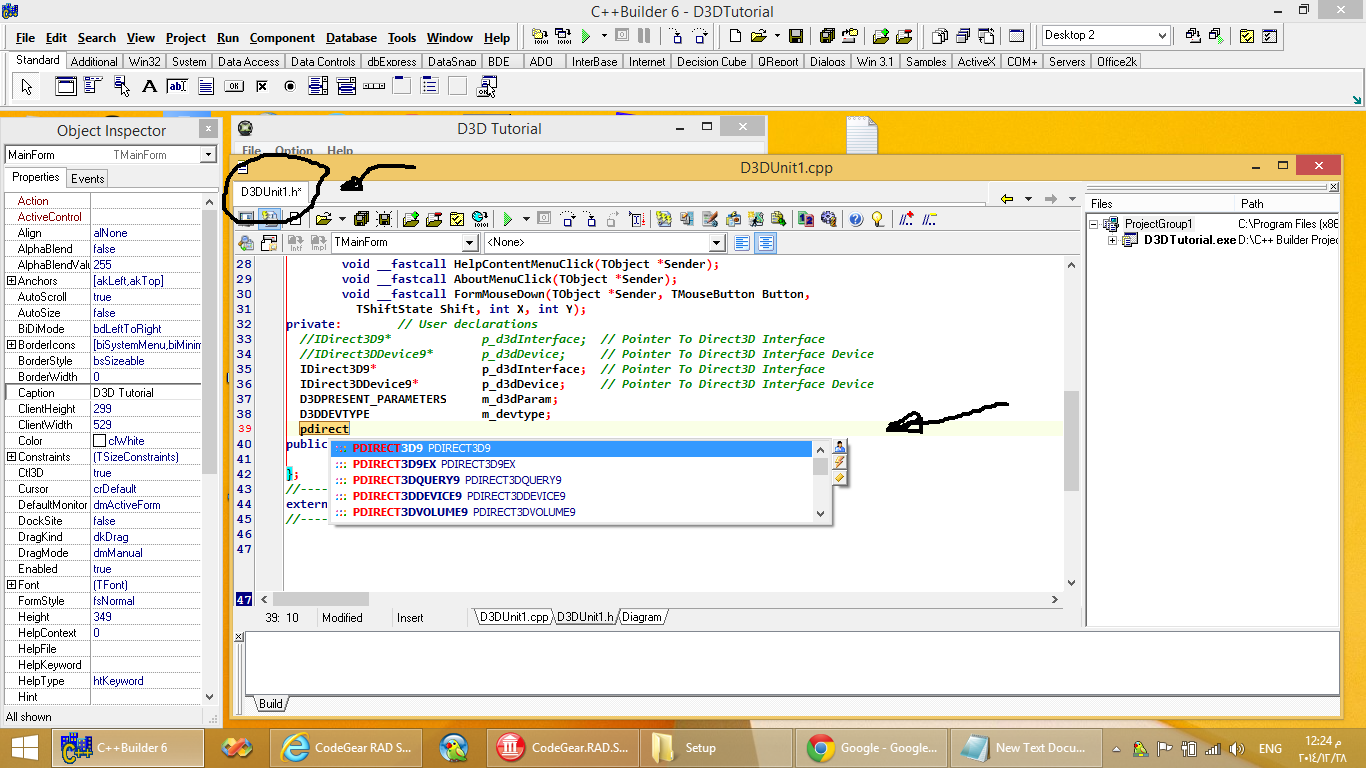Select the Label component in Standard palette
This screenshot has width=1366, height=768.
150,86
